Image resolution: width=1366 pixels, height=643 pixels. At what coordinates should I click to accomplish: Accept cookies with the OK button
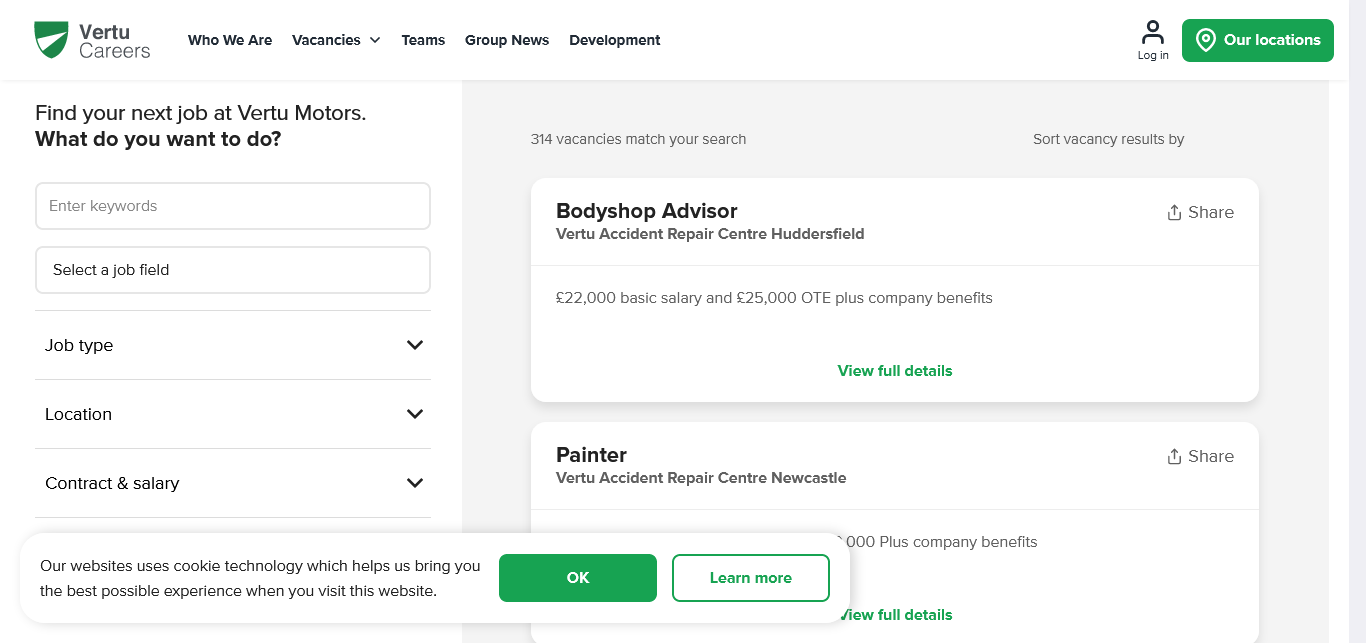pyautogui.click(x=578, y=578)
